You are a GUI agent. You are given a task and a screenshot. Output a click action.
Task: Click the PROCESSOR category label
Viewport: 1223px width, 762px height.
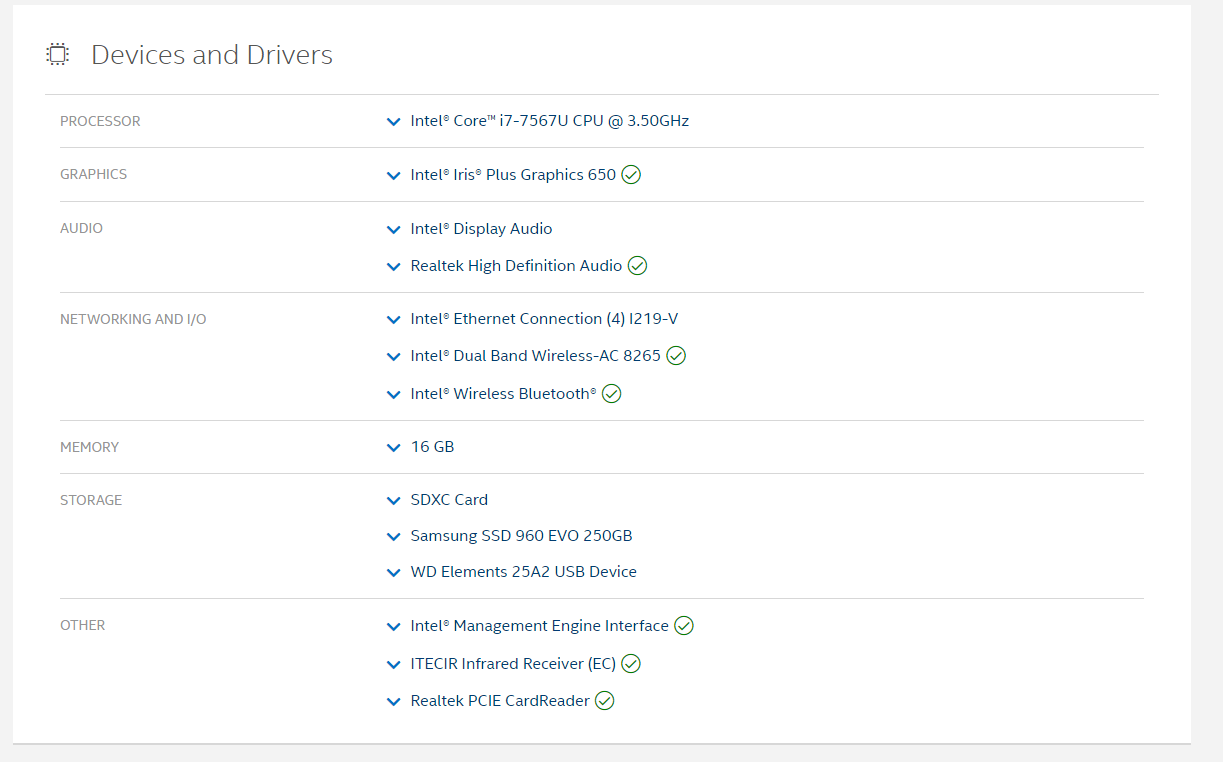100,121
